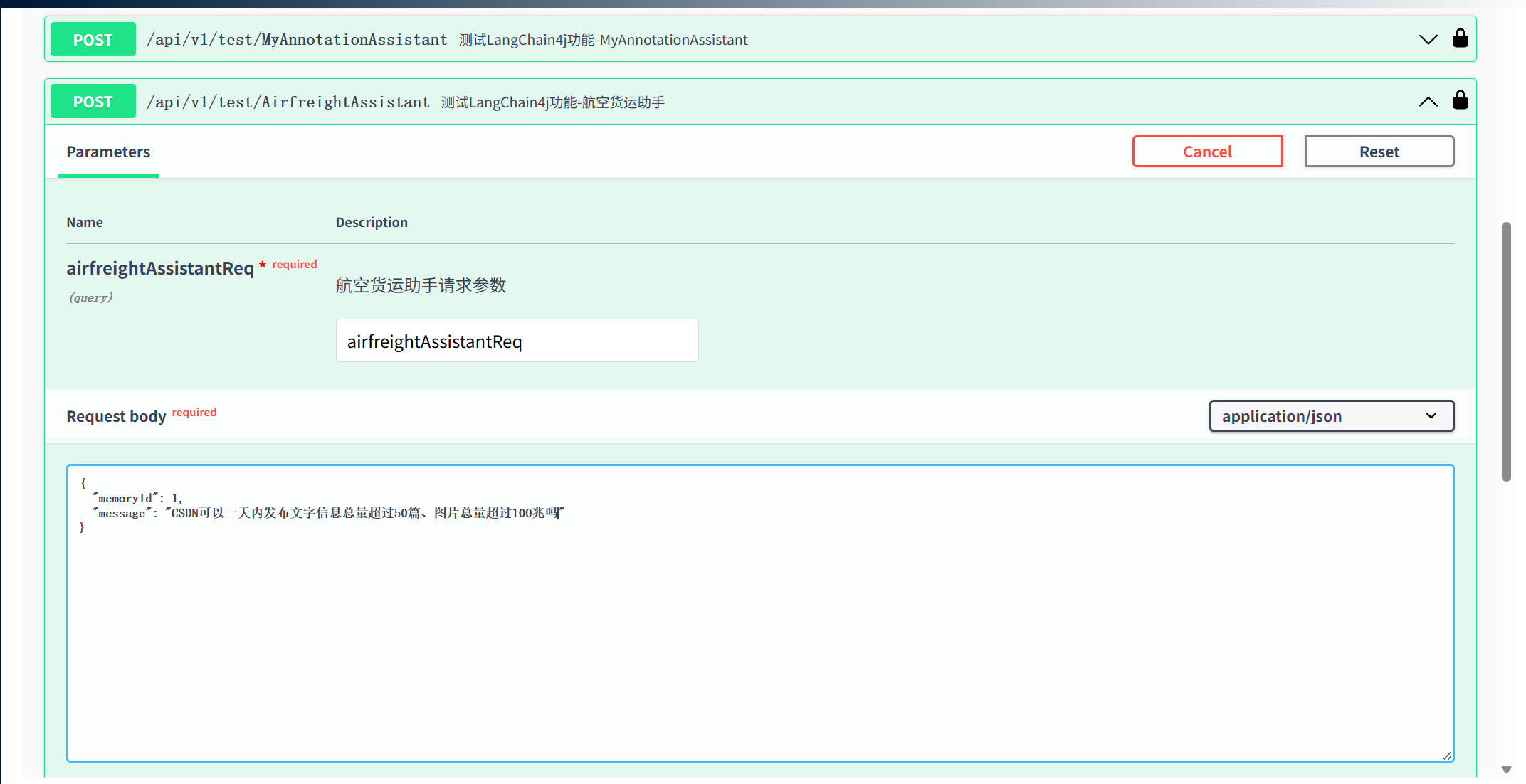This screenshot has height=784, width=1526.
Task: Click inside the request body JSON textarea
Action: 759,626
